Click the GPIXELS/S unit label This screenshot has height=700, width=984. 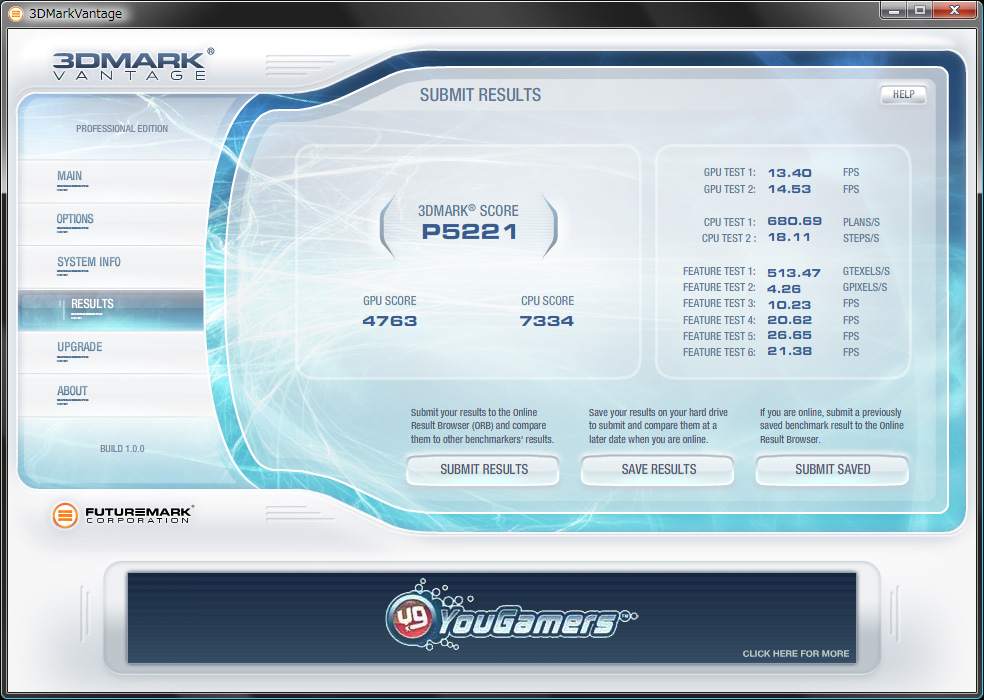(865, 288)
